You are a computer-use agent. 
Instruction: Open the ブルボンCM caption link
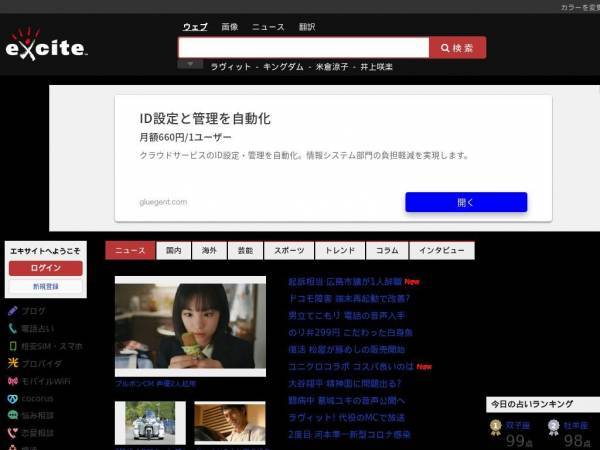pyautogui.click(x=156, y=384)
